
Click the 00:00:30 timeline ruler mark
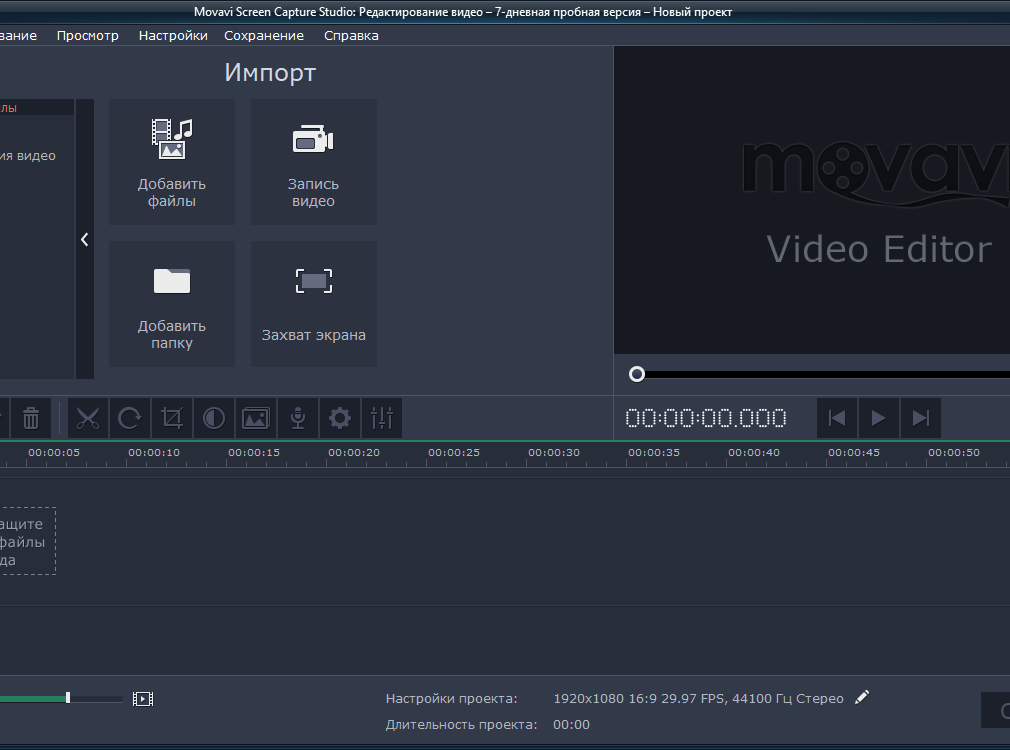554,452
